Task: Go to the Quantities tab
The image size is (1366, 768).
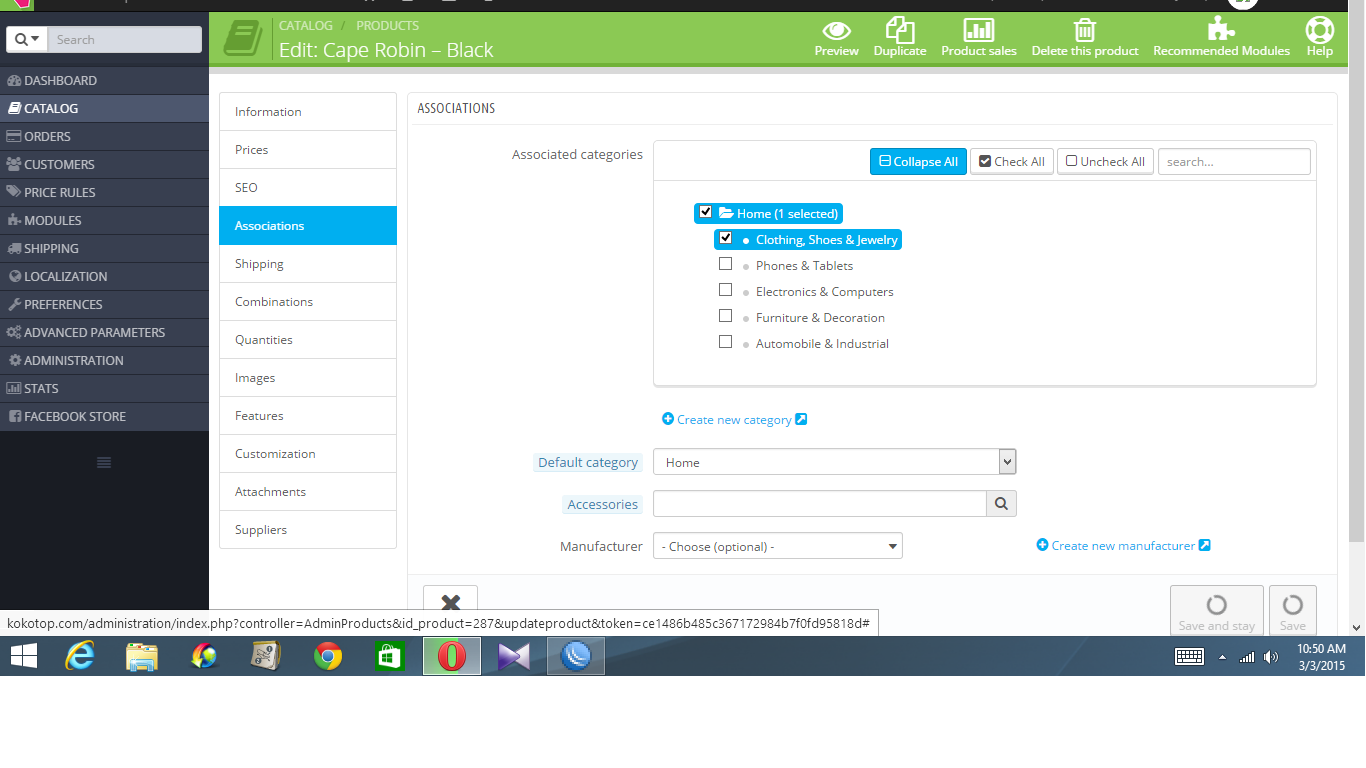Action: tap(308, 340)
